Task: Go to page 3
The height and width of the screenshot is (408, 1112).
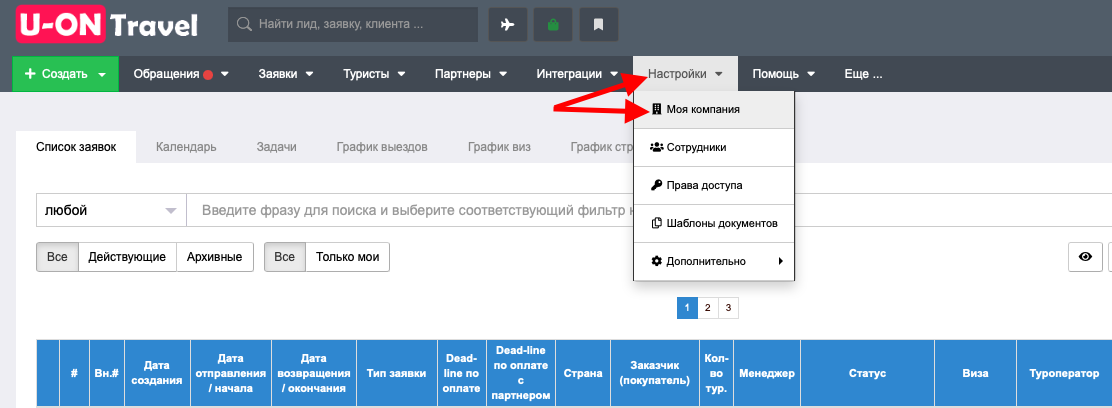Action: pyautogui.click(x=728, y=308)
